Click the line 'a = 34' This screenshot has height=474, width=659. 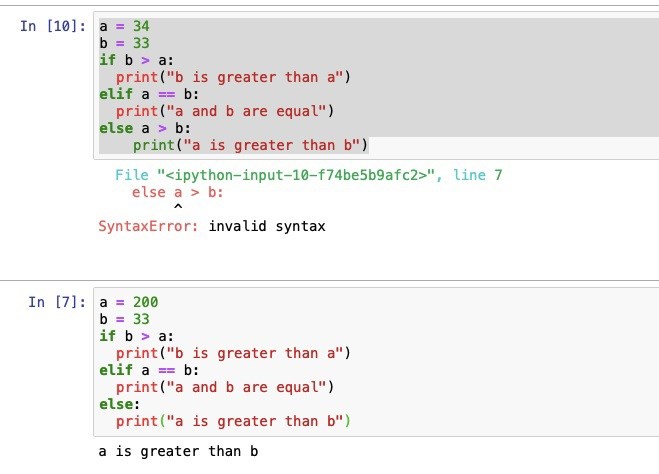pos(124,26)
